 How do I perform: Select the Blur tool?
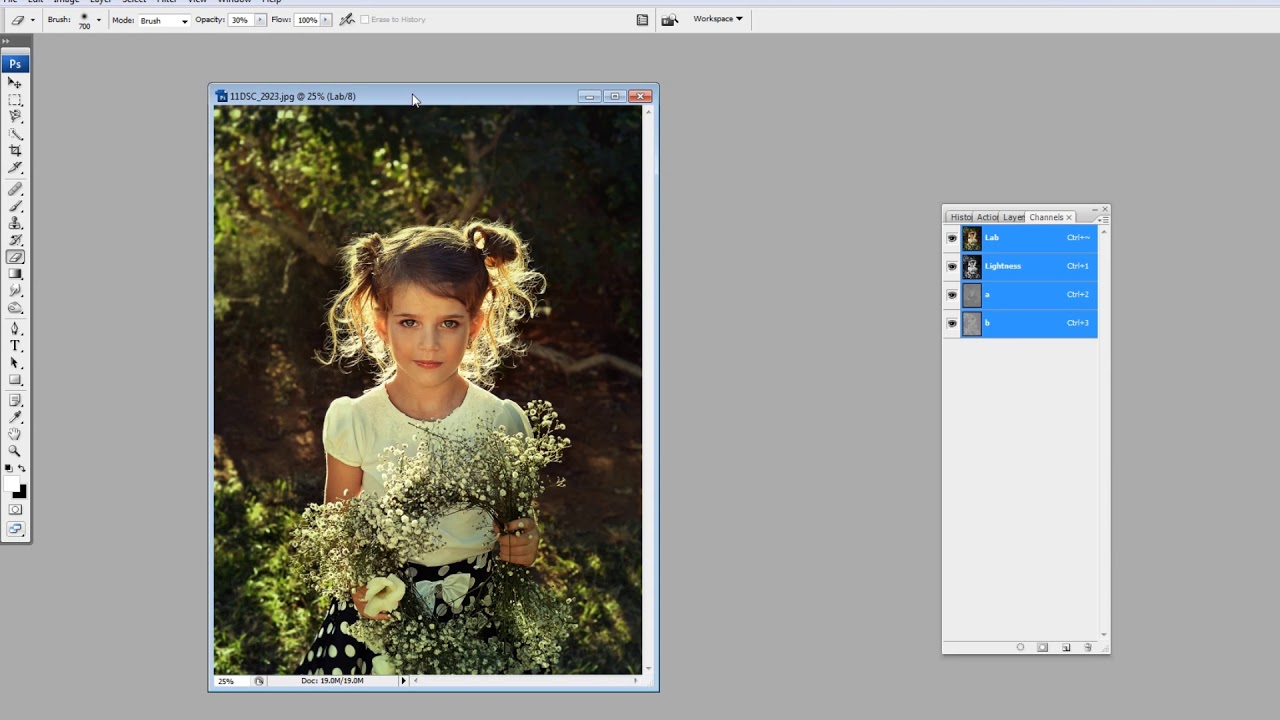click(x=15, y=291)
